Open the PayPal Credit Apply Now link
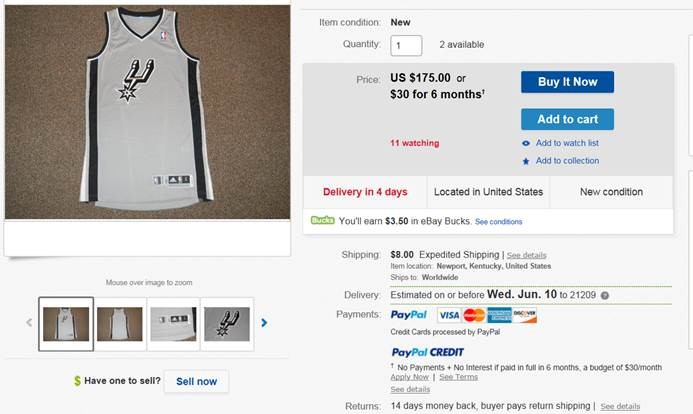 click(409, 377)
